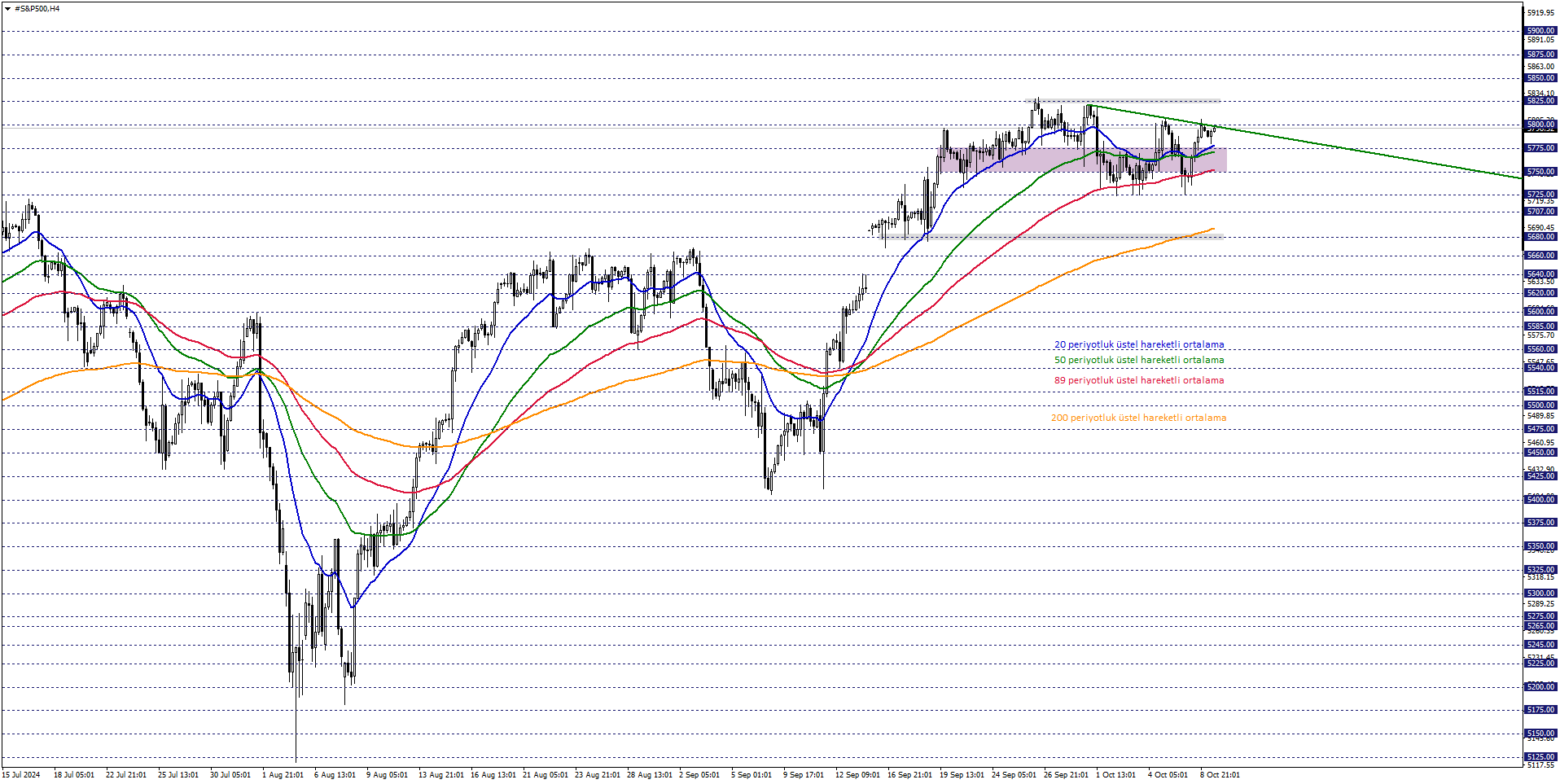Click the 2 Sep 05:01 time label

699,775
